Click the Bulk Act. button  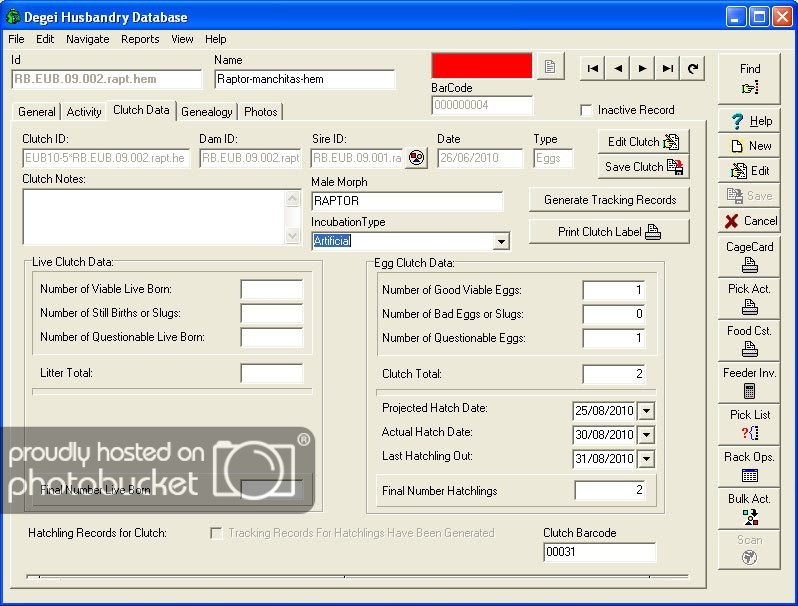(749, 508)
